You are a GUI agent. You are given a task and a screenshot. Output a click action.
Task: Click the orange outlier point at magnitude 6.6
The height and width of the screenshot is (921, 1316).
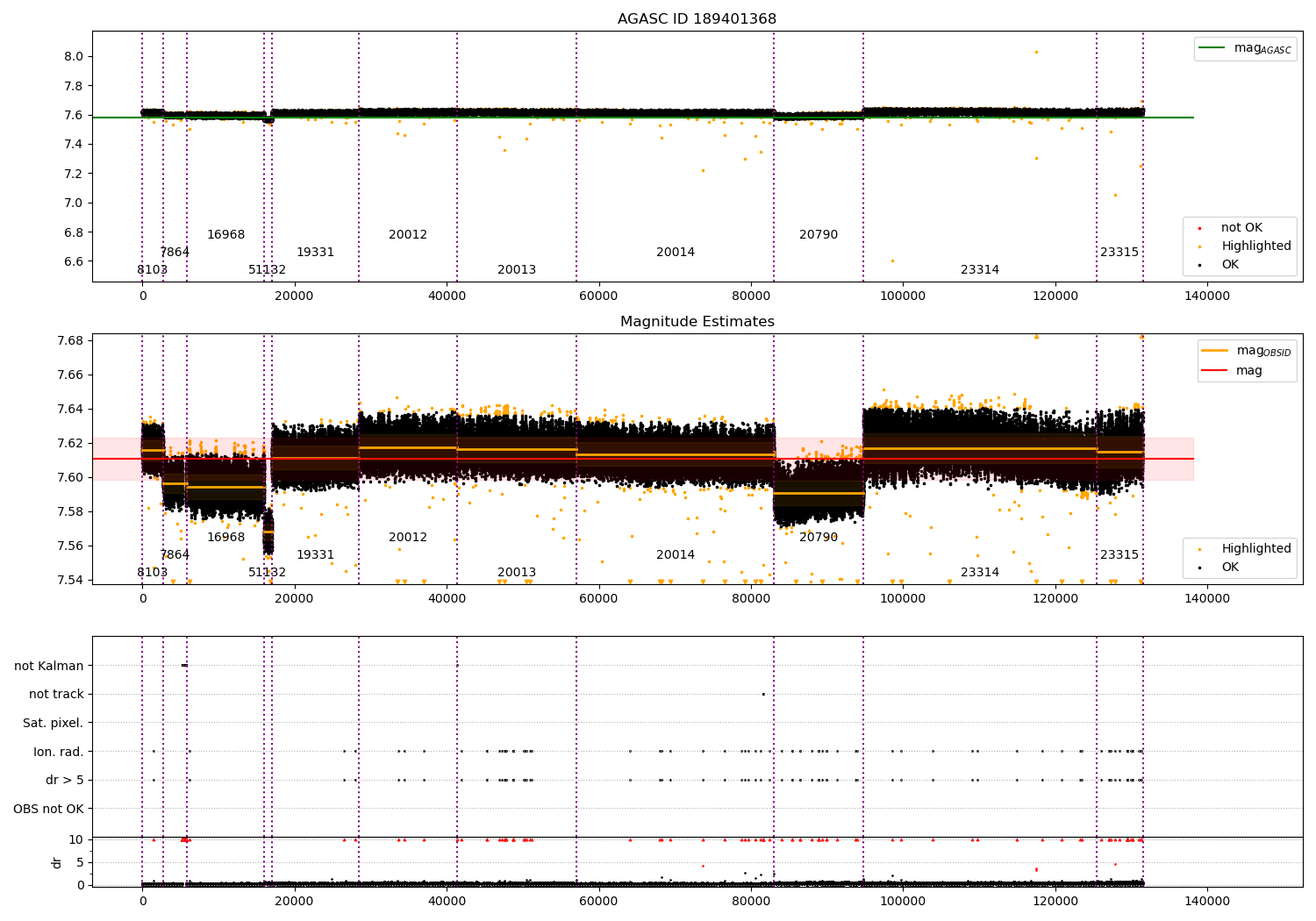pos(892,261)
